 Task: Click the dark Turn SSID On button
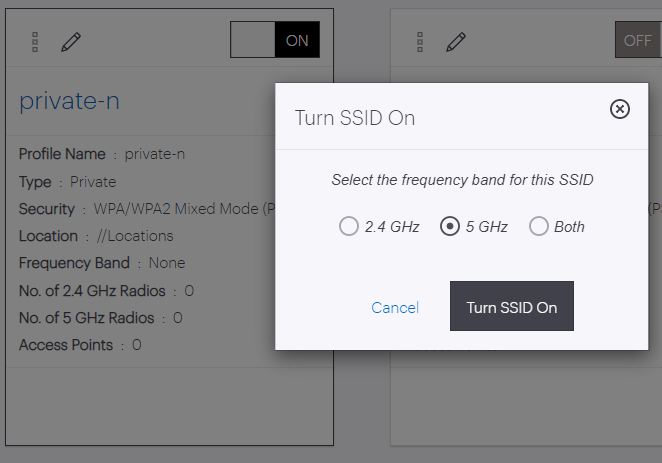coord(512,306)
